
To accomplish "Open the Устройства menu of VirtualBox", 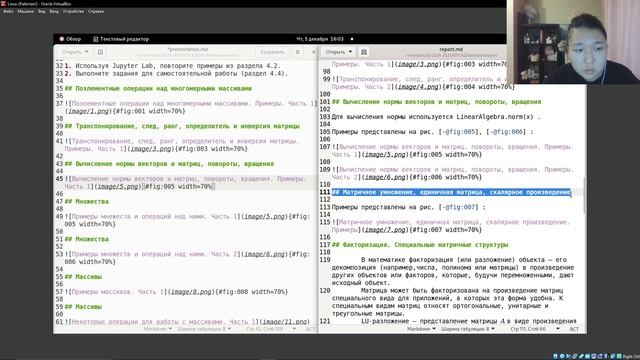I will point(73,11).
